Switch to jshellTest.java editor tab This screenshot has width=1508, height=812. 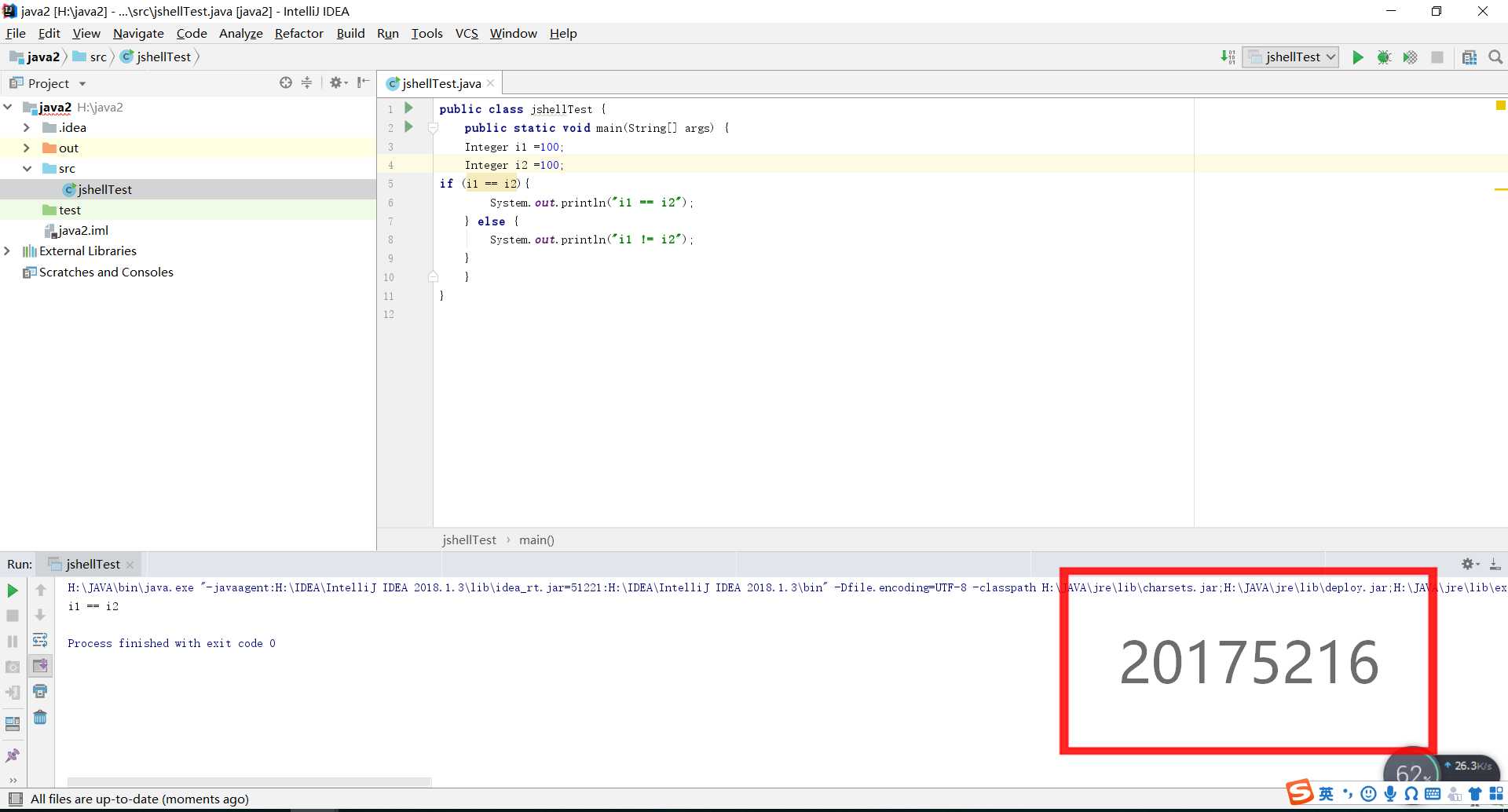point(441,83)
